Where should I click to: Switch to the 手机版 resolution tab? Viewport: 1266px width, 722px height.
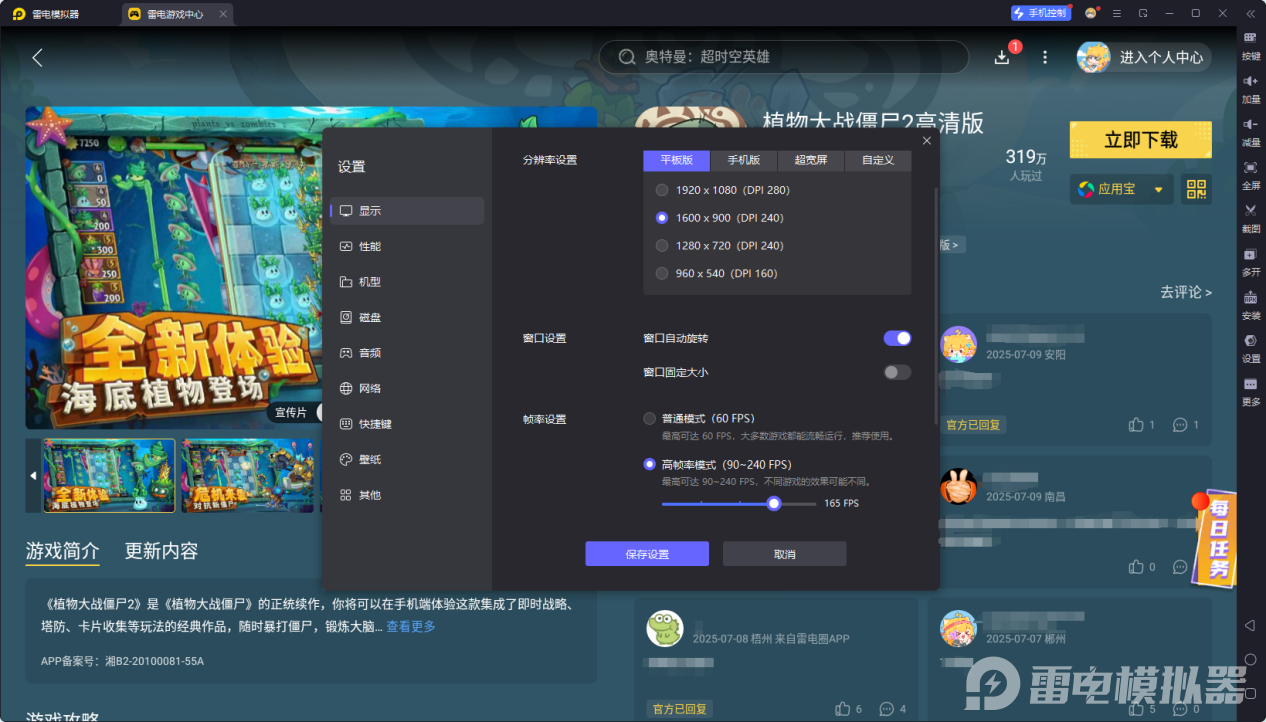pos(745,160)
